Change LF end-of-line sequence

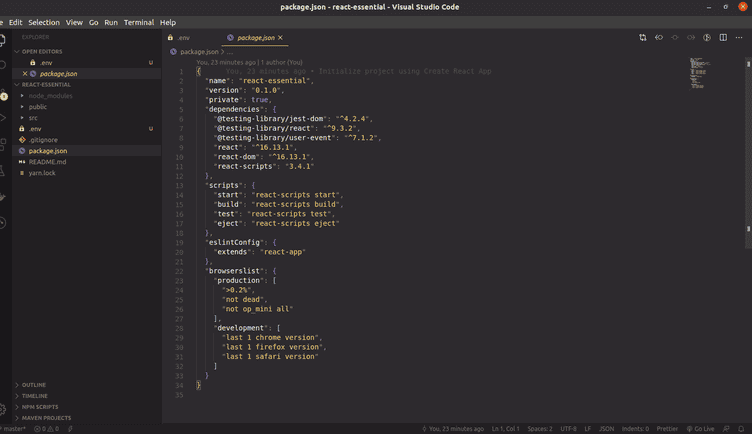point(588,429)
